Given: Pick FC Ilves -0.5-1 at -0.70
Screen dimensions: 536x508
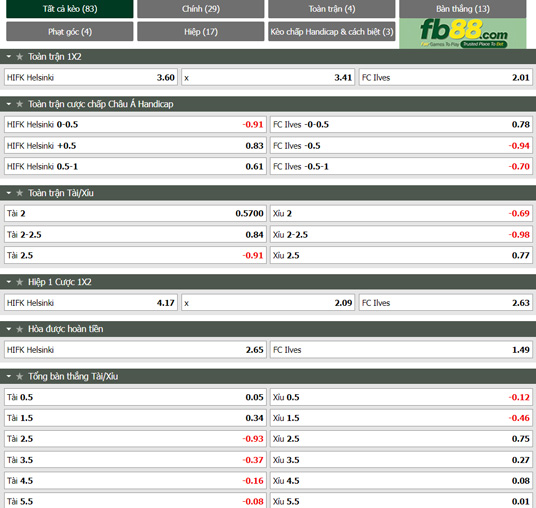Looking at the screenshot, I should coord(401,166).
